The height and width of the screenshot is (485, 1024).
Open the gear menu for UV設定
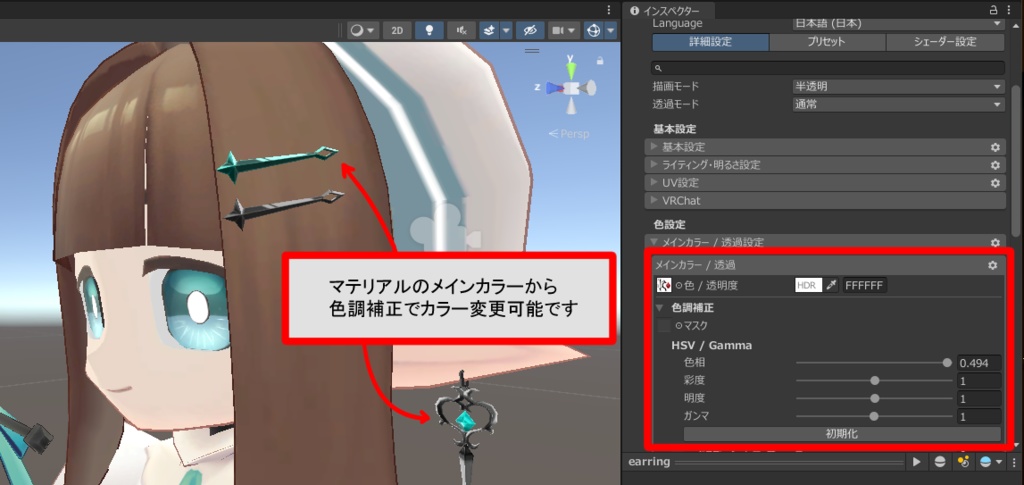tap(995, 183)
